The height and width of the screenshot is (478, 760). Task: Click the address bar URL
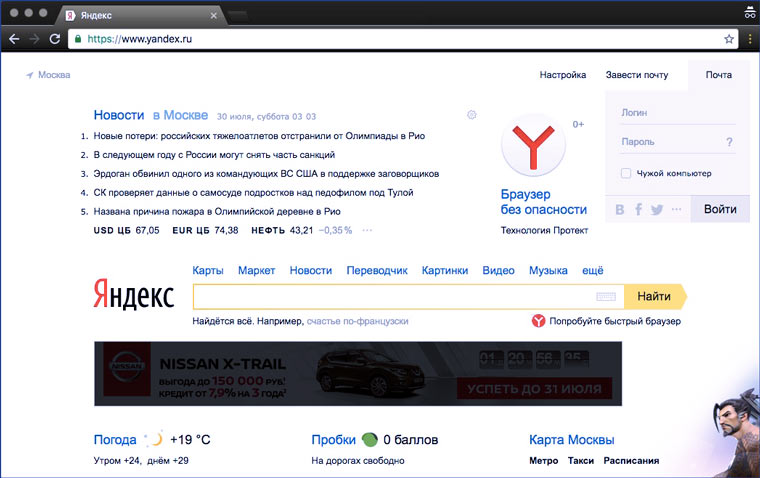pos(140,39)
